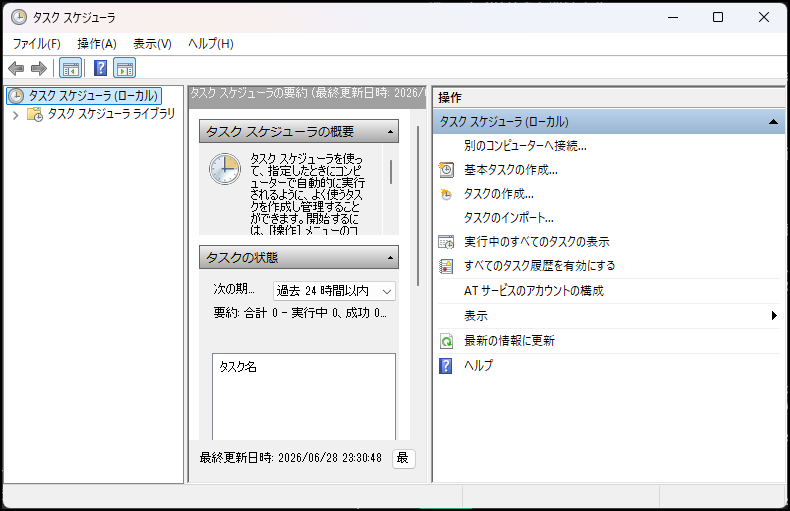Click the folder icon of タスク スケジューラ ライブラリ
Image resolution: width=790 pixels, height=511 pixels.
pyautogui.click(x=35, y=114)
